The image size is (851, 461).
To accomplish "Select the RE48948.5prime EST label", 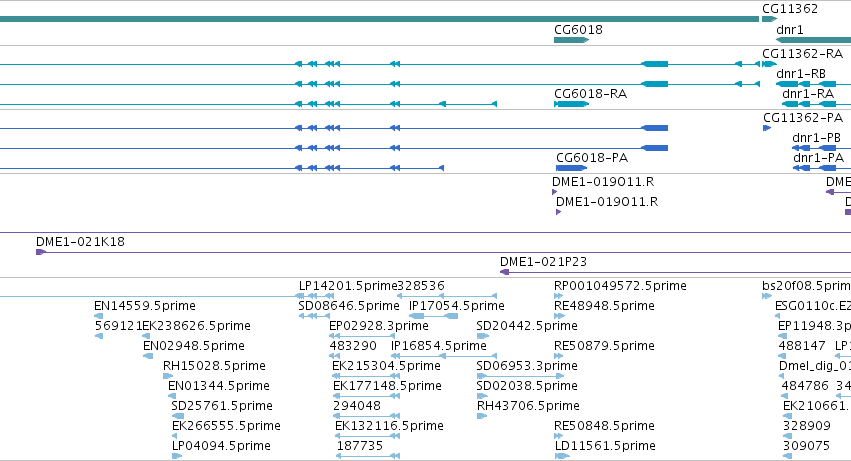I will [604, 306].
